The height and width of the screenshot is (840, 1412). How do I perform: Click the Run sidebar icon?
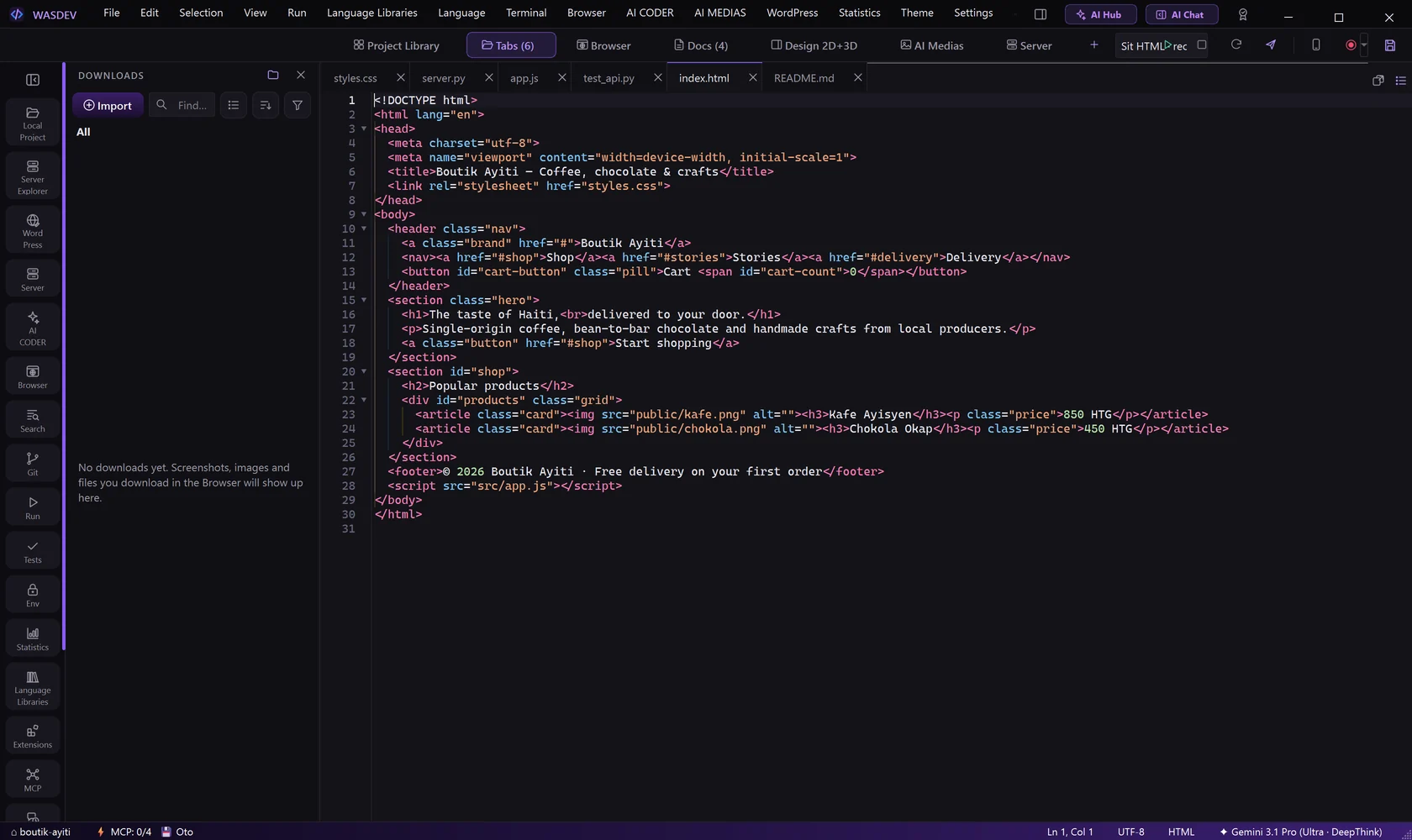click(x=33, y=507)
